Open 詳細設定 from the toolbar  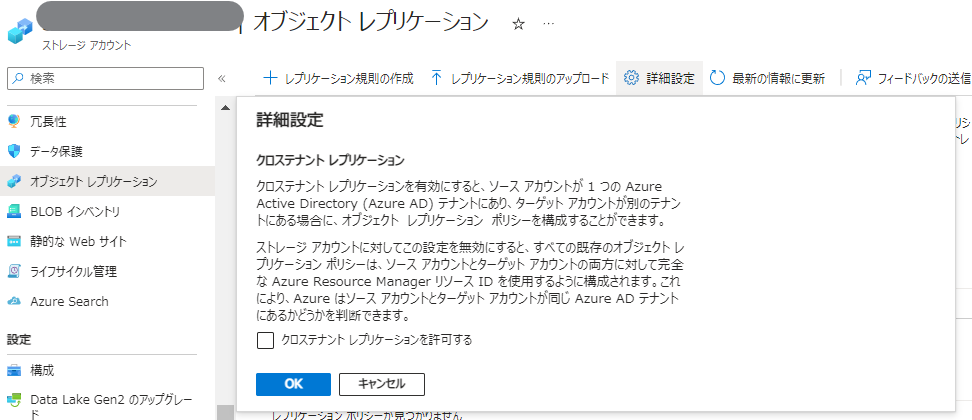point(660,78)
